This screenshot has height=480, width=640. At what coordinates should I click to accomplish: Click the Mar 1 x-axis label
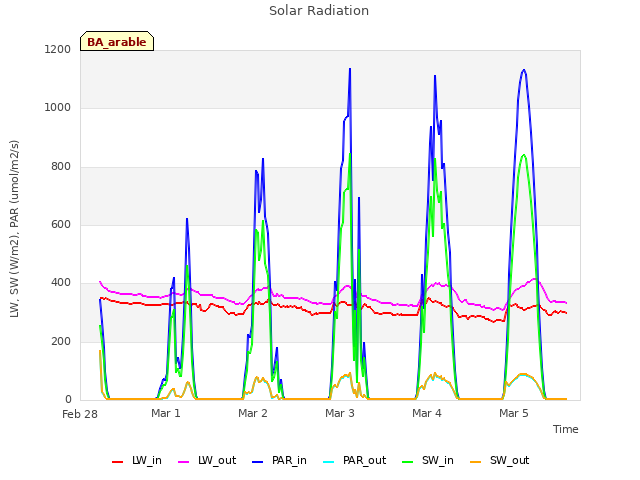(166, 413)
